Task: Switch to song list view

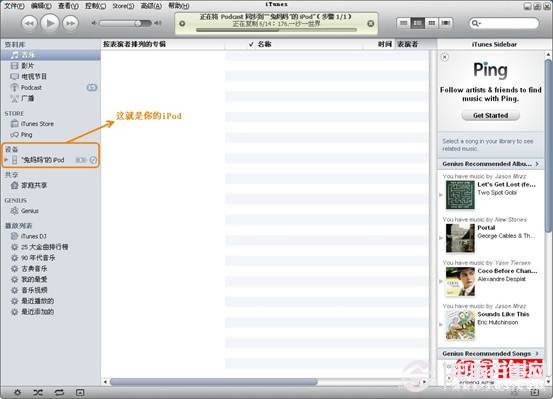Action: point(403,23)
